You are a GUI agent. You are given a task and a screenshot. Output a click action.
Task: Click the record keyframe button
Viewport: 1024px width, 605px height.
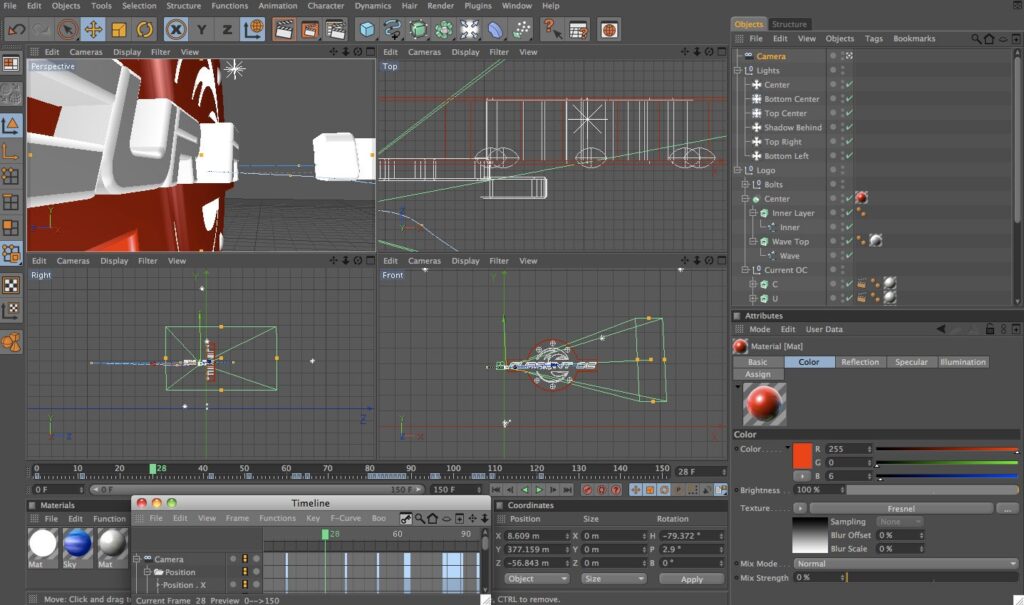click(x=587, y=489)
